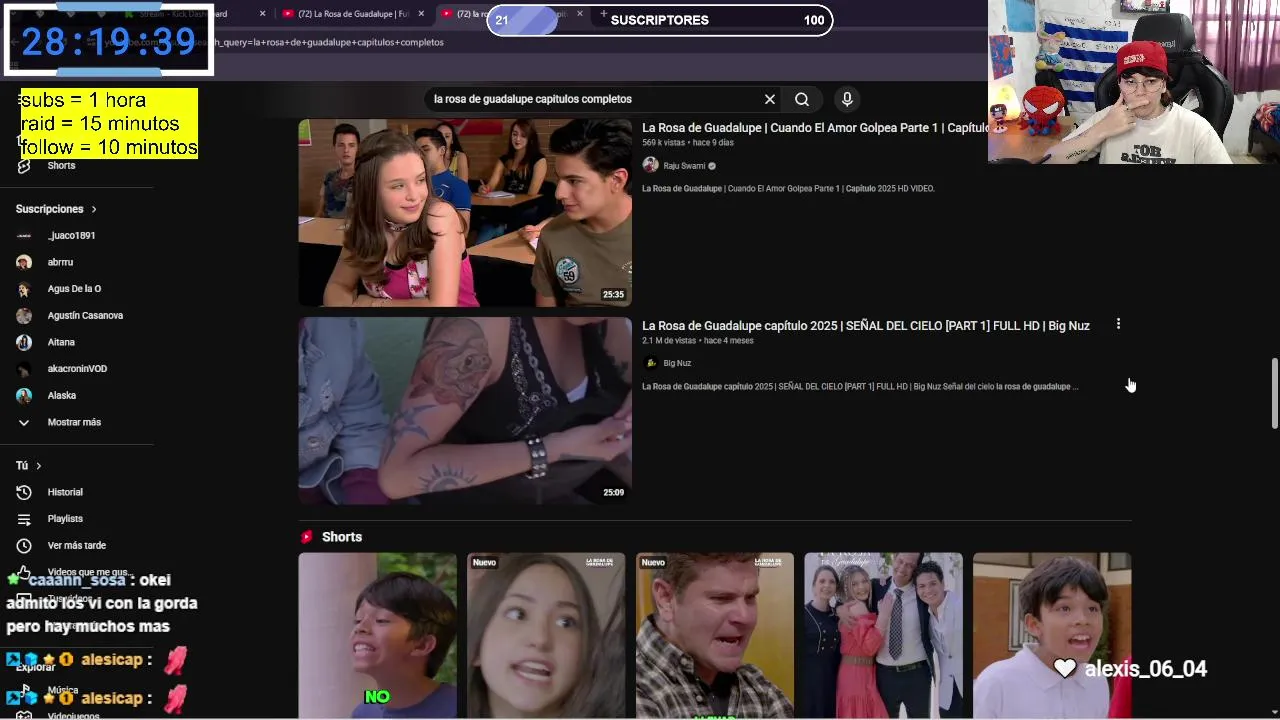The width and height of the screenshot is (1280, 720).
Task: Open Agustín Casanova subscription
Action: pyautogui.click(x=85, y=315)
